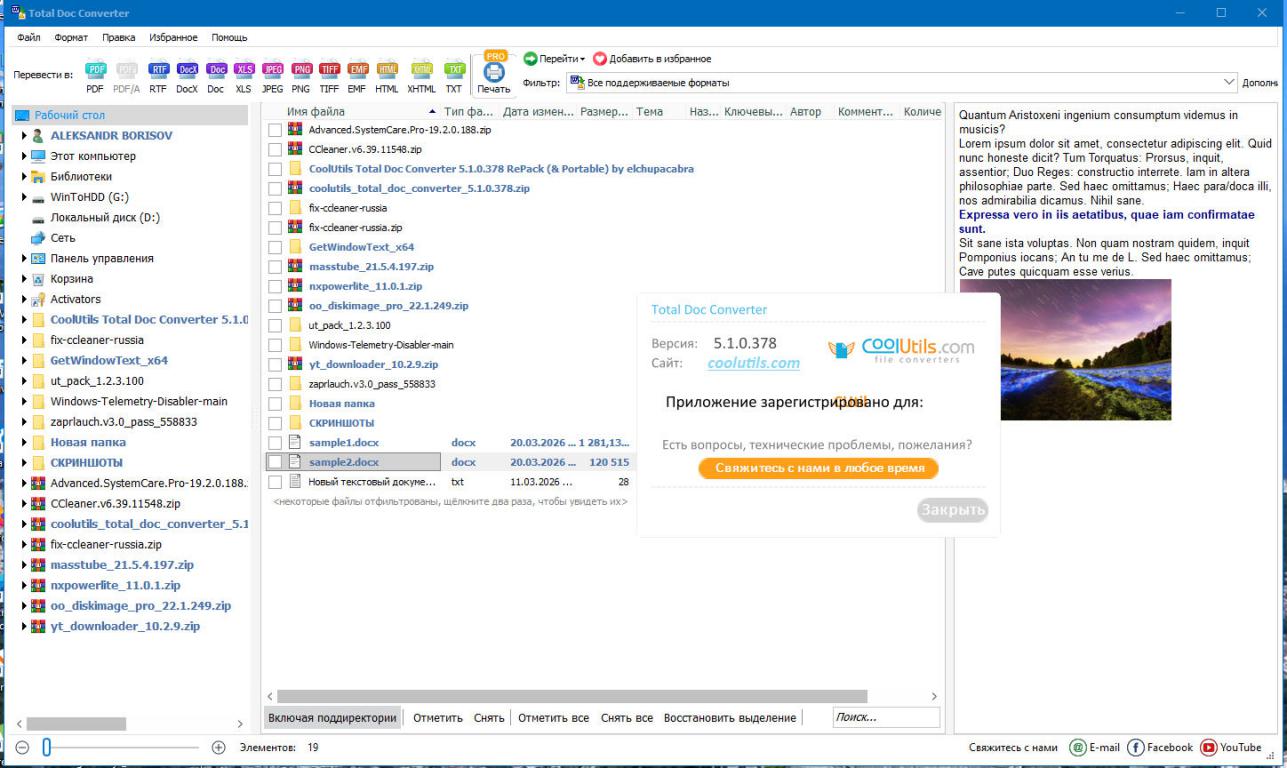The height and width of the screenshot is (768, 1287).
Task: Open the Файл menu
Action: [x=29, y=37]
